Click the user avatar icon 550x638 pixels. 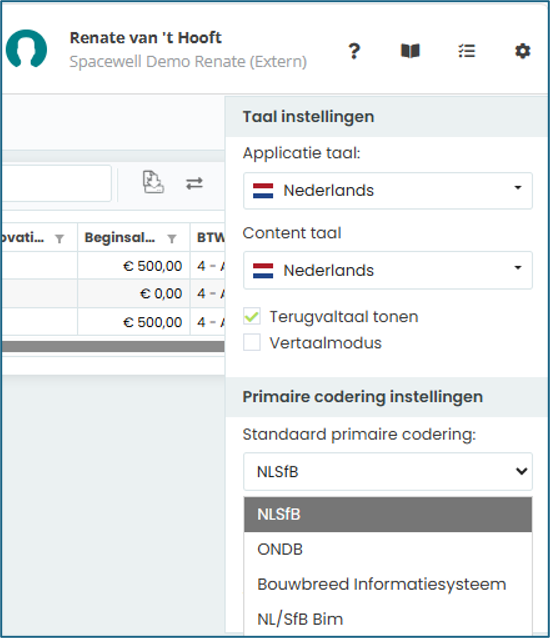pyautogui.click(x=26, y=48)
